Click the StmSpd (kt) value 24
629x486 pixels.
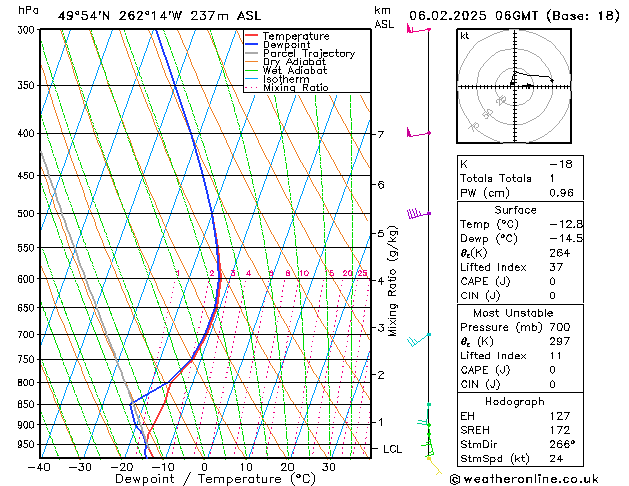pyautogui.click(x=556, y=458)
